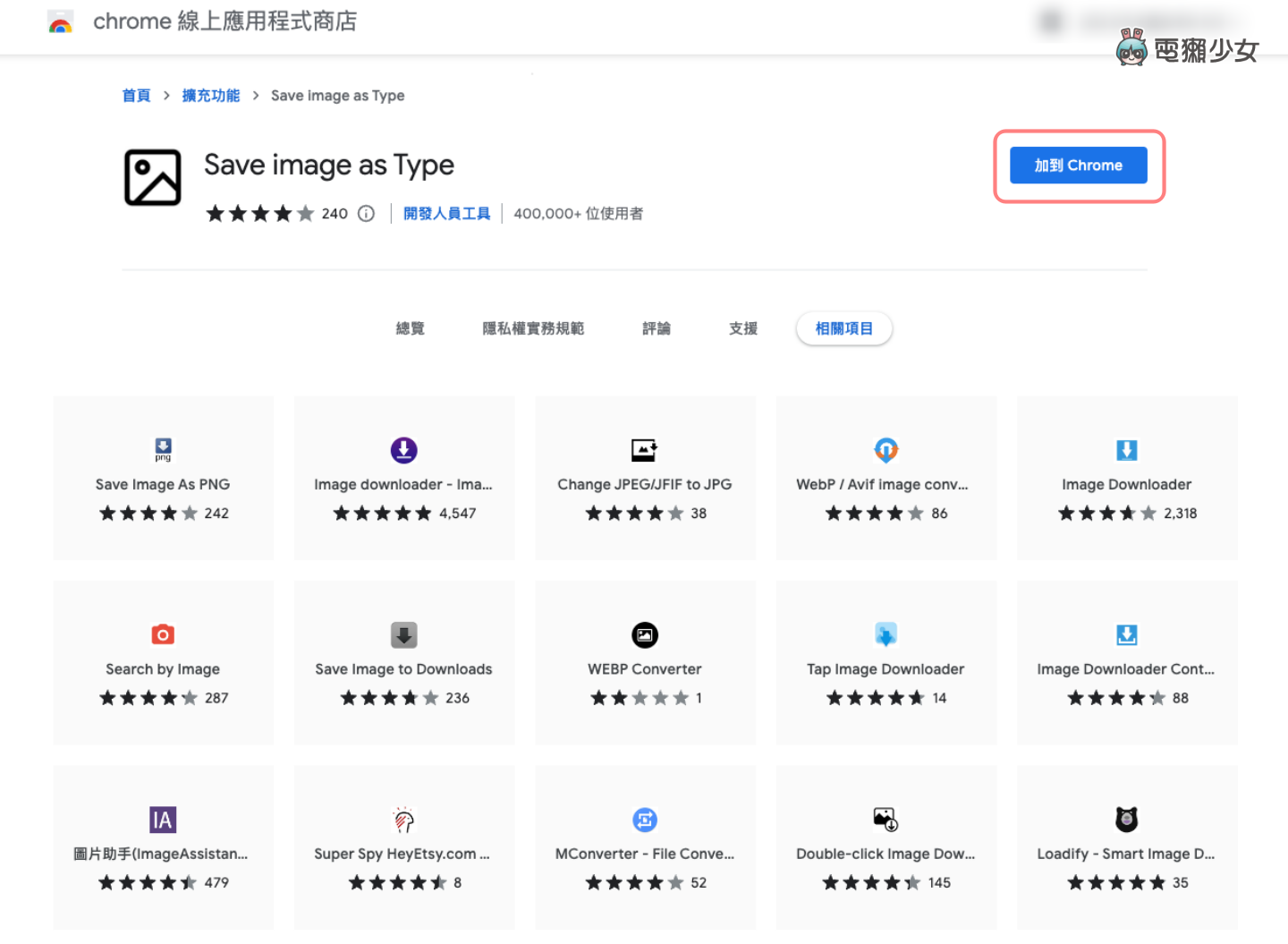Click the WebP / Avif image converter icon
This screenshot has width=1288, height=944.
[885, 450]
